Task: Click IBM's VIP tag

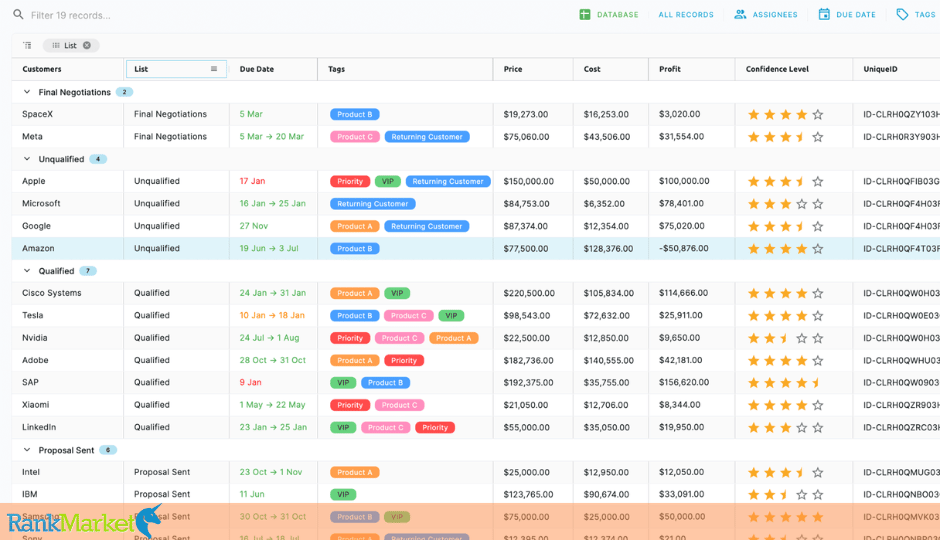Action: click(343, 494)
